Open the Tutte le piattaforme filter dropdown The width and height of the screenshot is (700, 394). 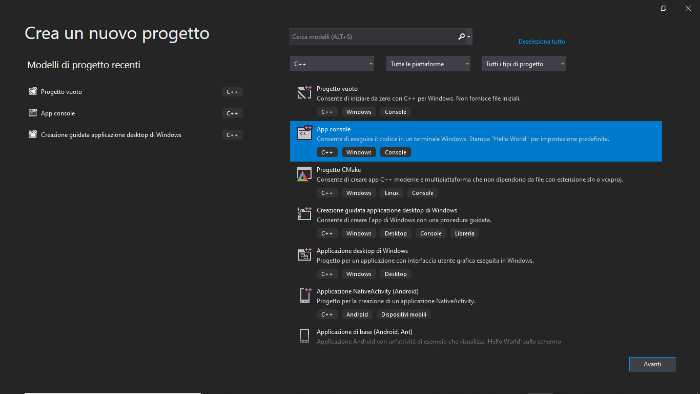click(x=428, y=64)
